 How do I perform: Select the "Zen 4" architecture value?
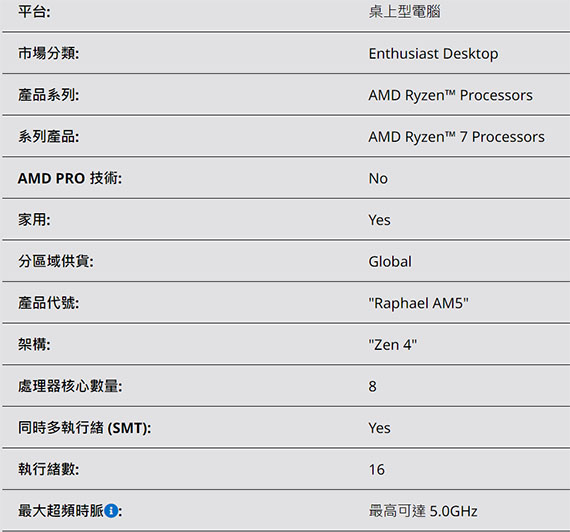coord(393,345)
